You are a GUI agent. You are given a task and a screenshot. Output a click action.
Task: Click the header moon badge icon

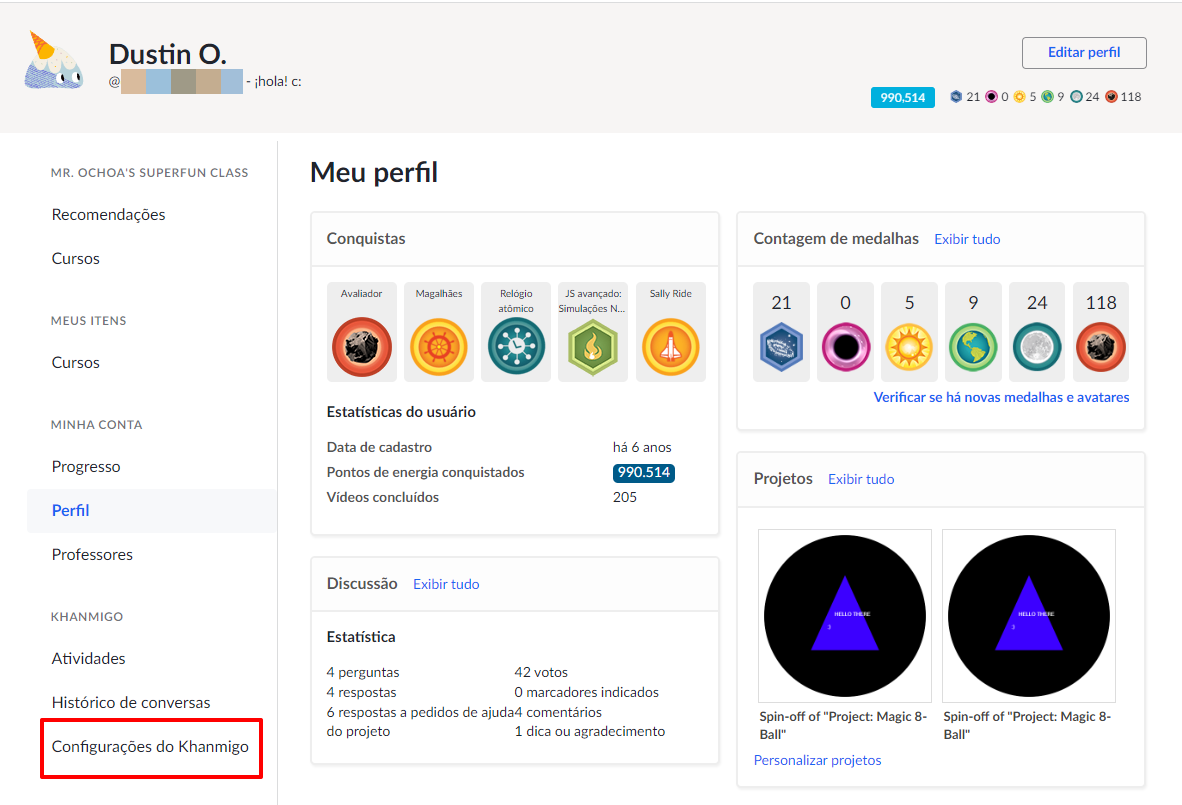pos(1076,96)
